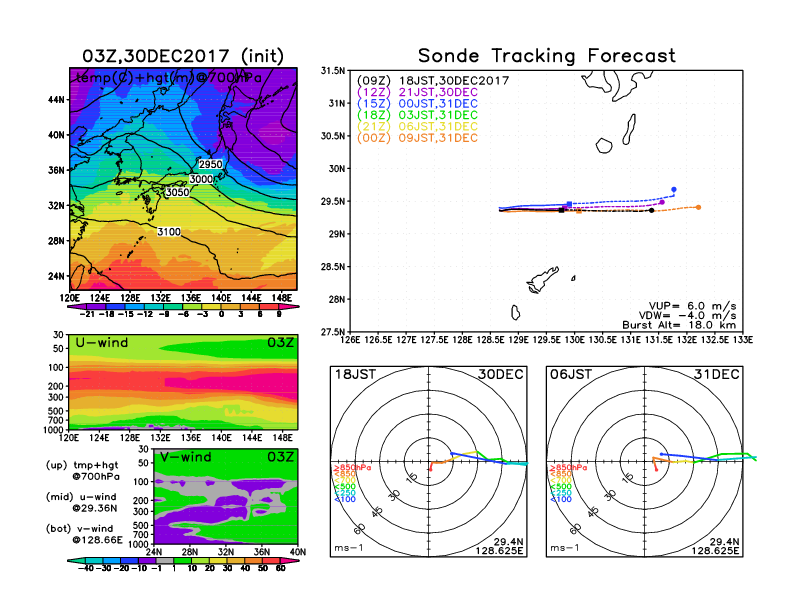Pick the gray wind colorbar segment between -1 and 1

tap(165, 561)
